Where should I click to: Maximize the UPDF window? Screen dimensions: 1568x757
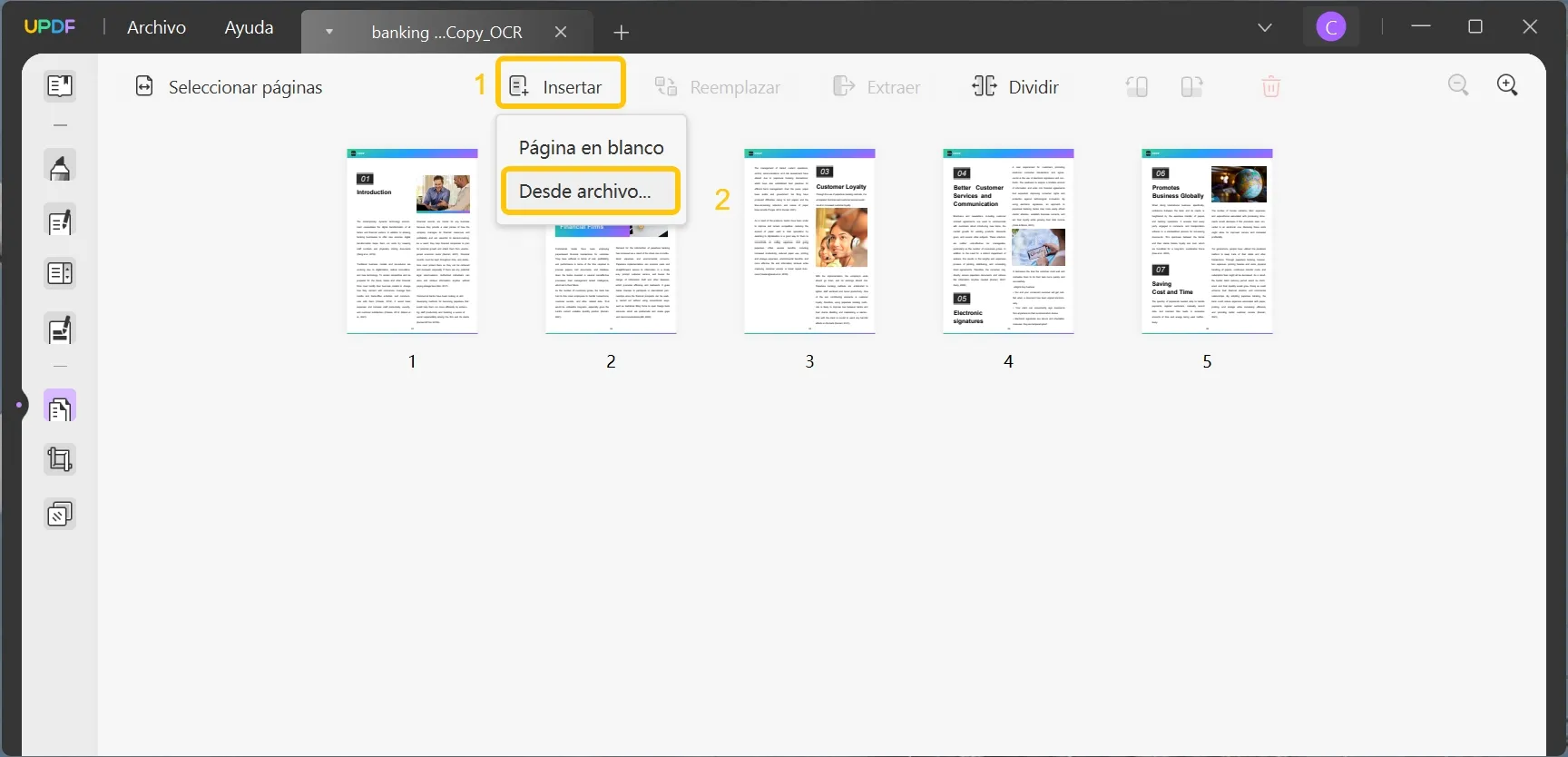(1475, 26)
